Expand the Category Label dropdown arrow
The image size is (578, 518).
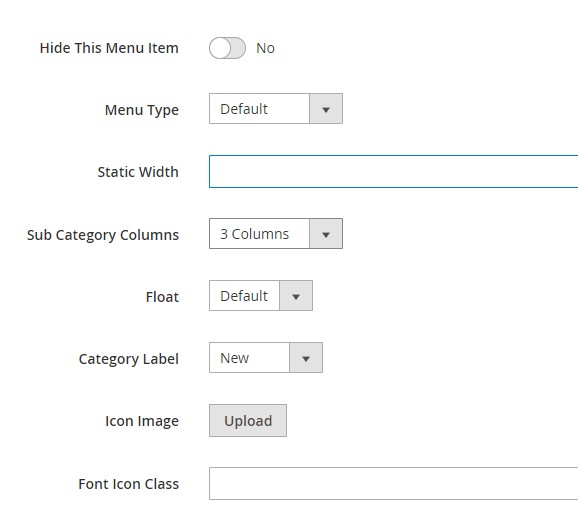click(306, 358)
